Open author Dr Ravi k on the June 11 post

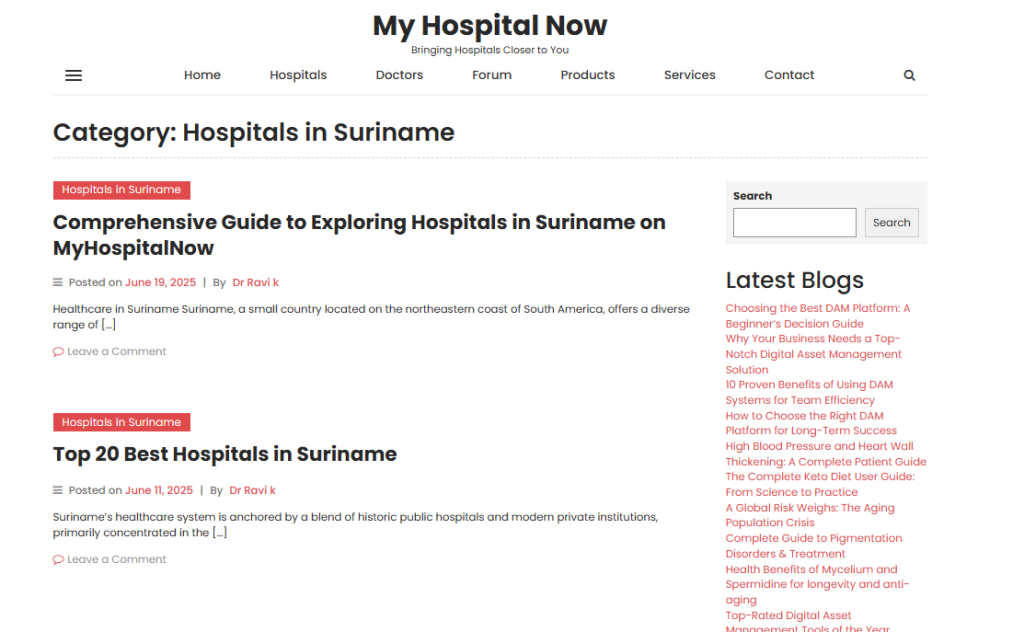(x=252, y=490)
